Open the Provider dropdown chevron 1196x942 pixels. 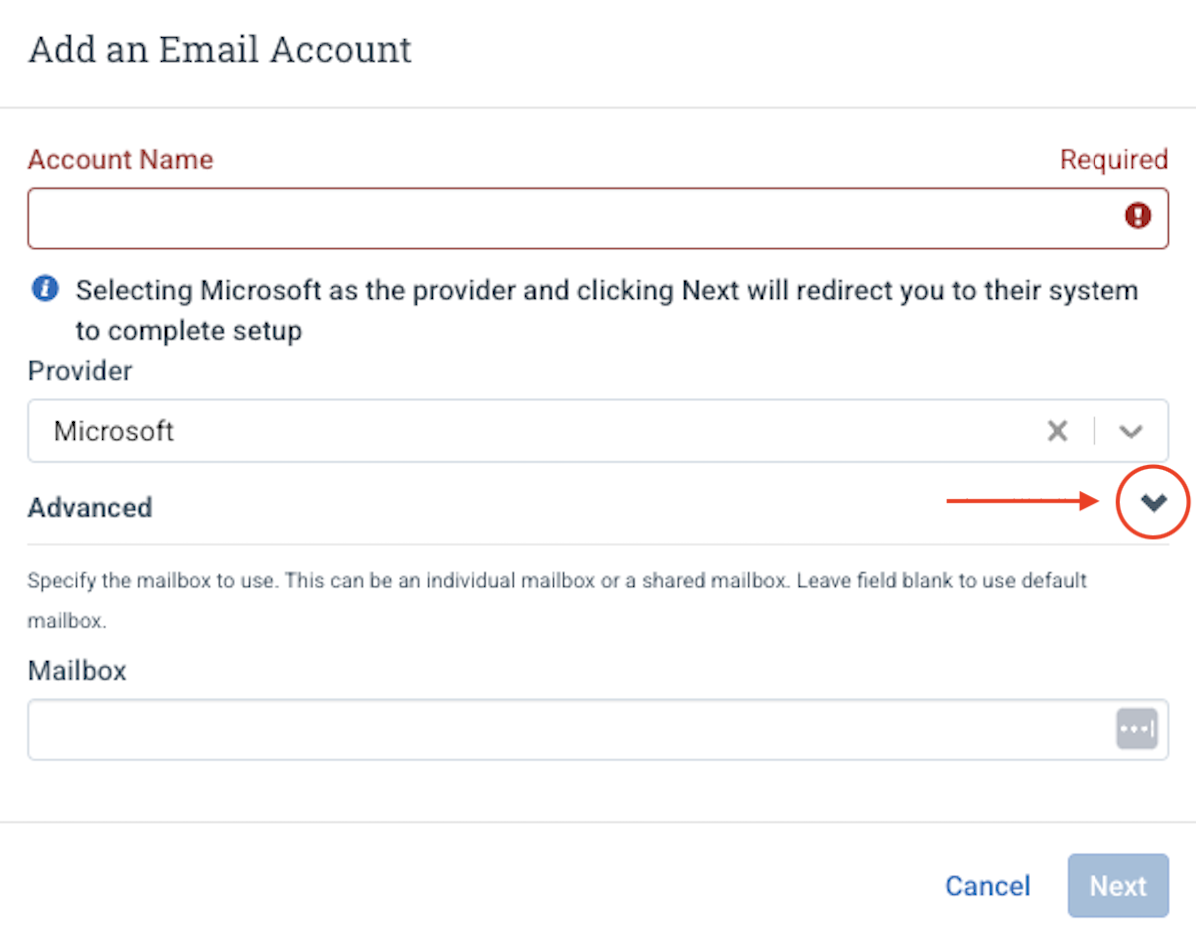(1130, 432)
